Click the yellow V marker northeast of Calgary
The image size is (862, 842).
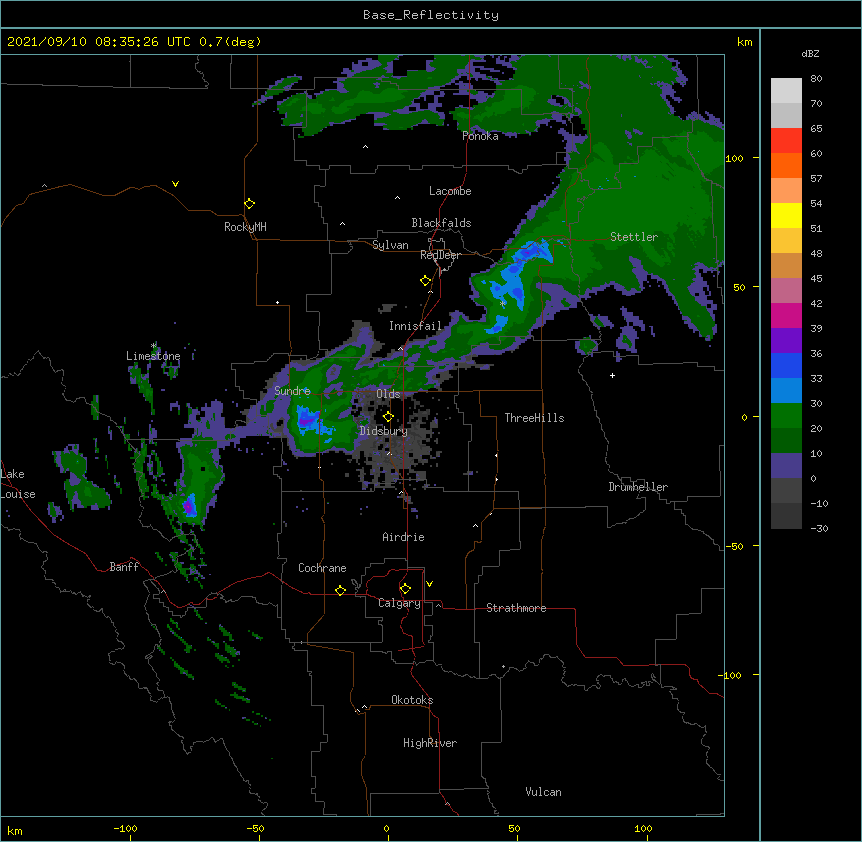[429, 584]
